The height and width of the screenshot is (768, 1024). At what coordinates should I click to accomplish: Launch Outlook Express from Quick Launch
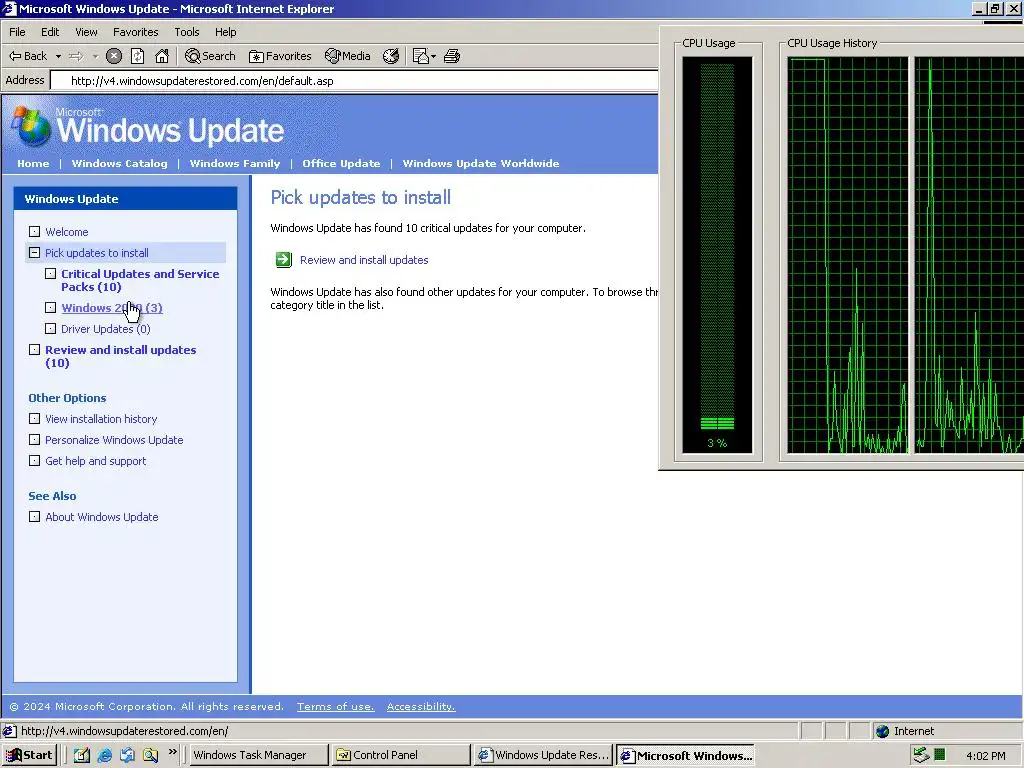click(127, 755)
